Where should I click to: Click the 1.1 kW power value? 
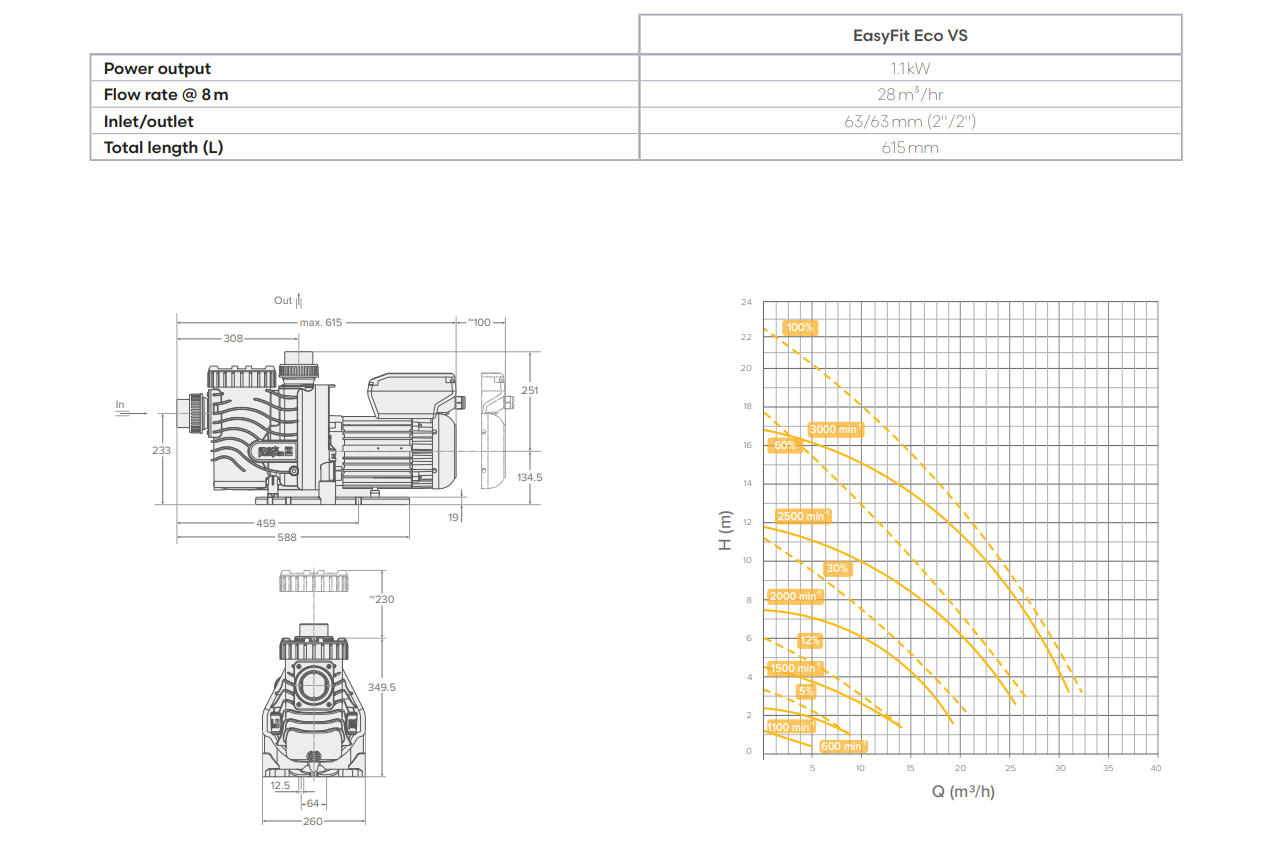pos(910,69)
